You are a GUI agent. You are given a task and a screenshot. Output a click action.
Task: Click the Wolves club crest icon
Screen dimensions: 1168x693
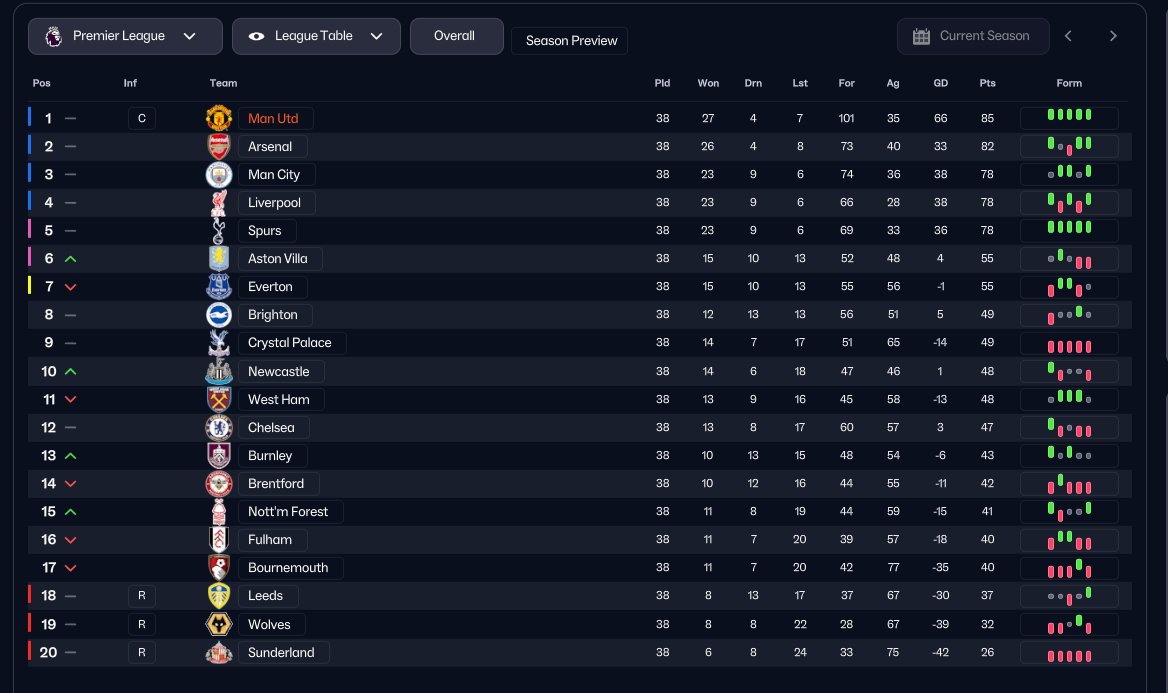[218, 624]
